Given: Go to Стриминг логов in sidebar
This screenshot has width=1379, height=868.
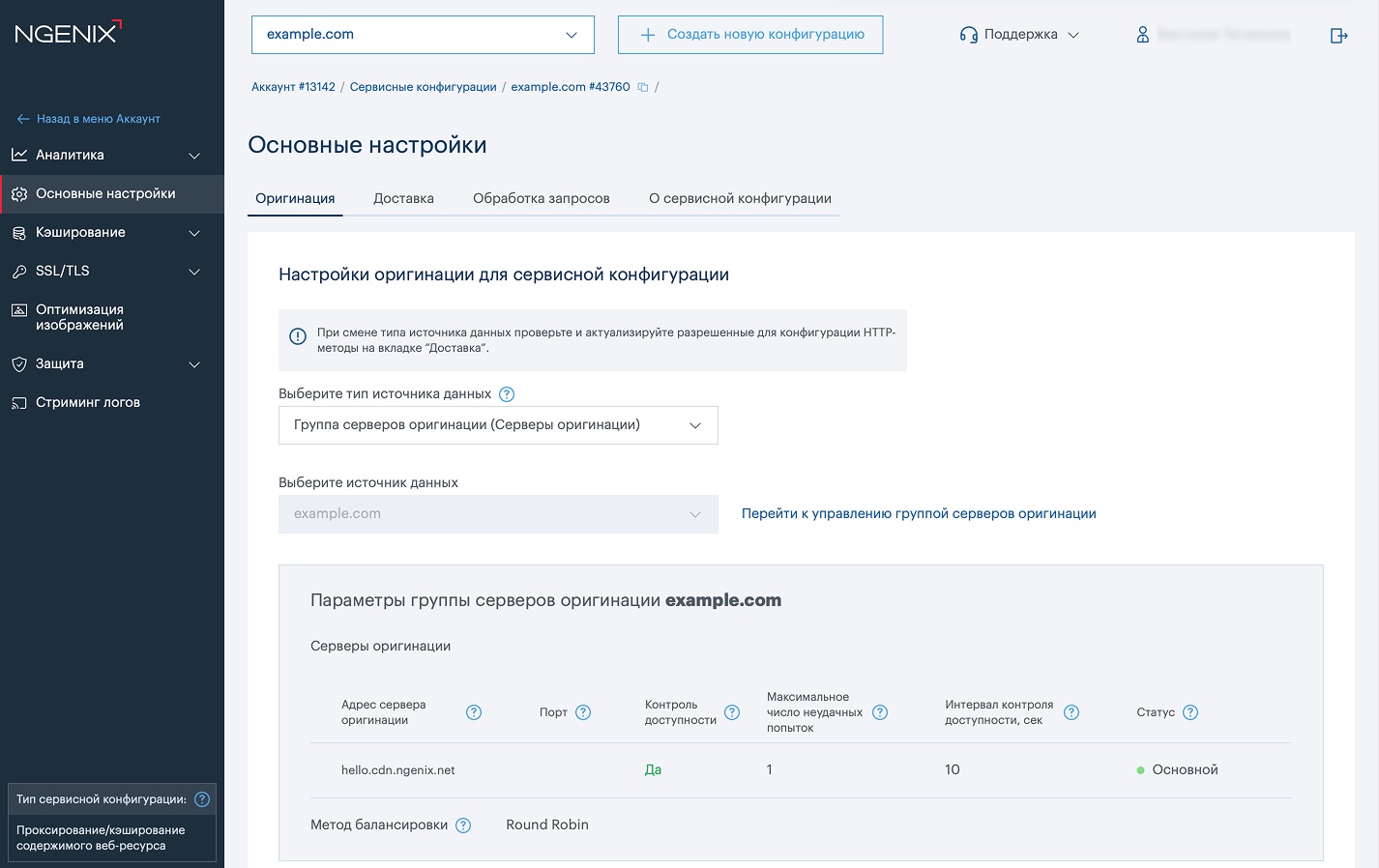Looking at the screenshot, I should [88, 402].
